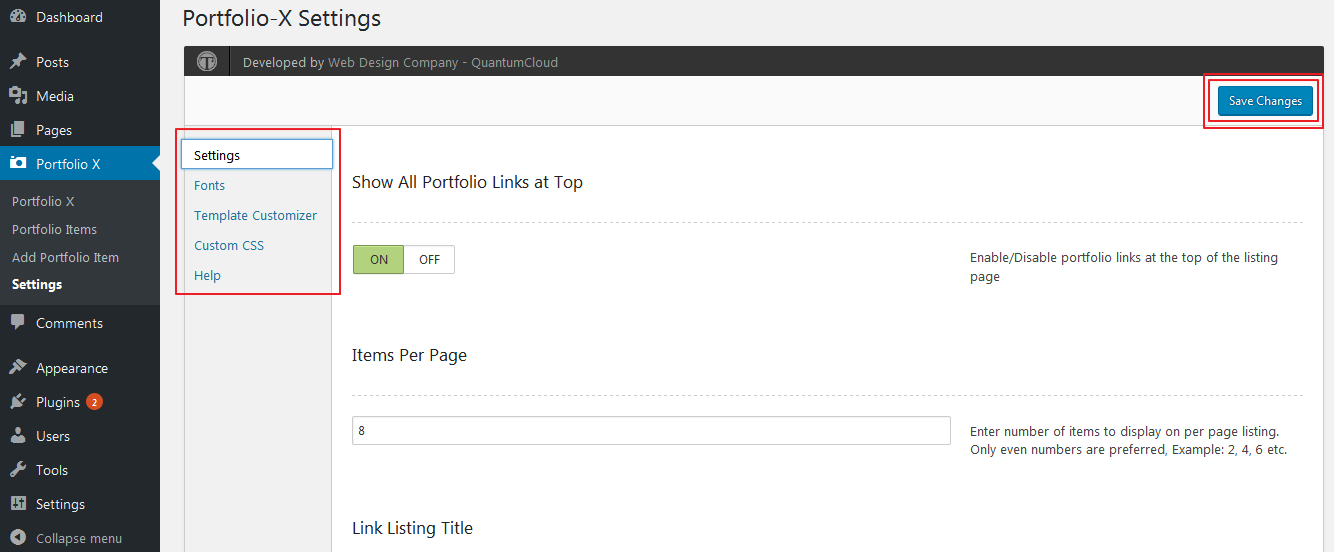Click the Posts pushpin icon
1334x552 pixels.
(18, 62)
